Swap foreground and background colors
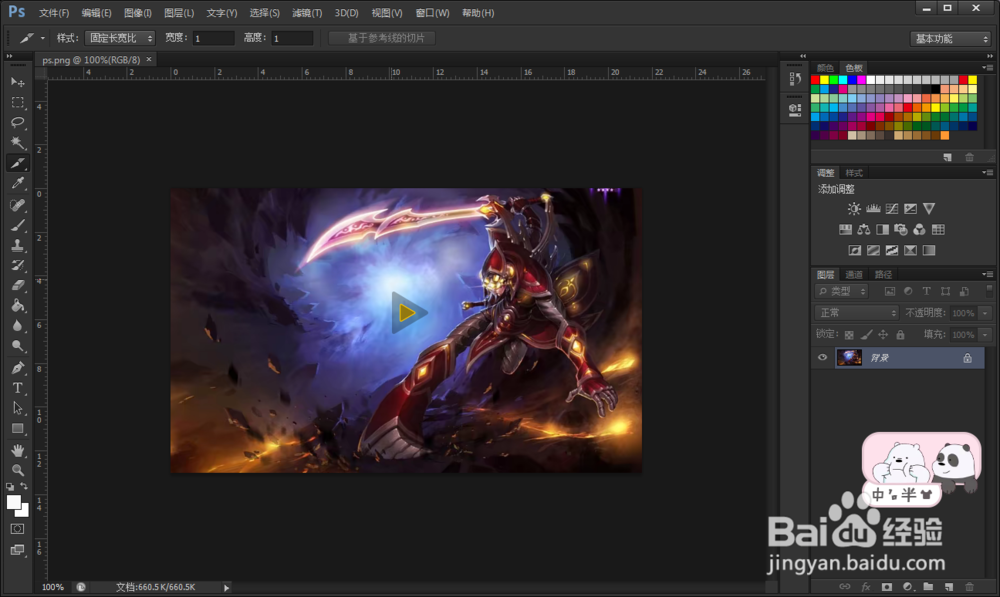Viewport: 1000px width, 597px height. coord(24,487)
